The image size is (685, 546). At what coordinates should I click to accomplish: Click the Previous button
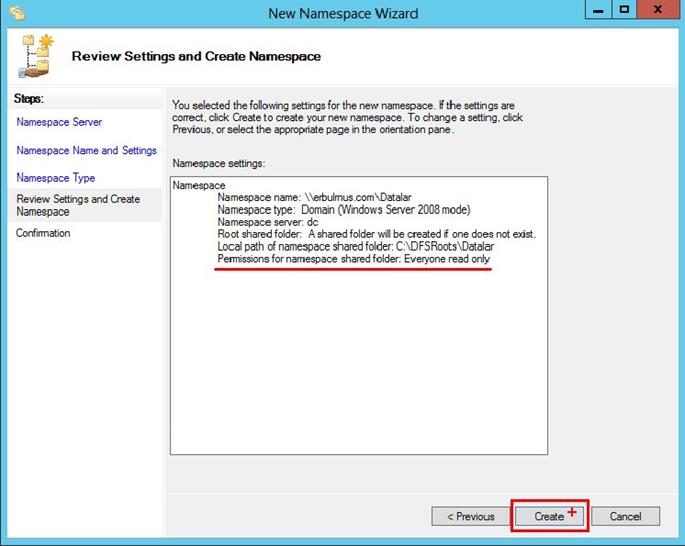click(470, 516)
